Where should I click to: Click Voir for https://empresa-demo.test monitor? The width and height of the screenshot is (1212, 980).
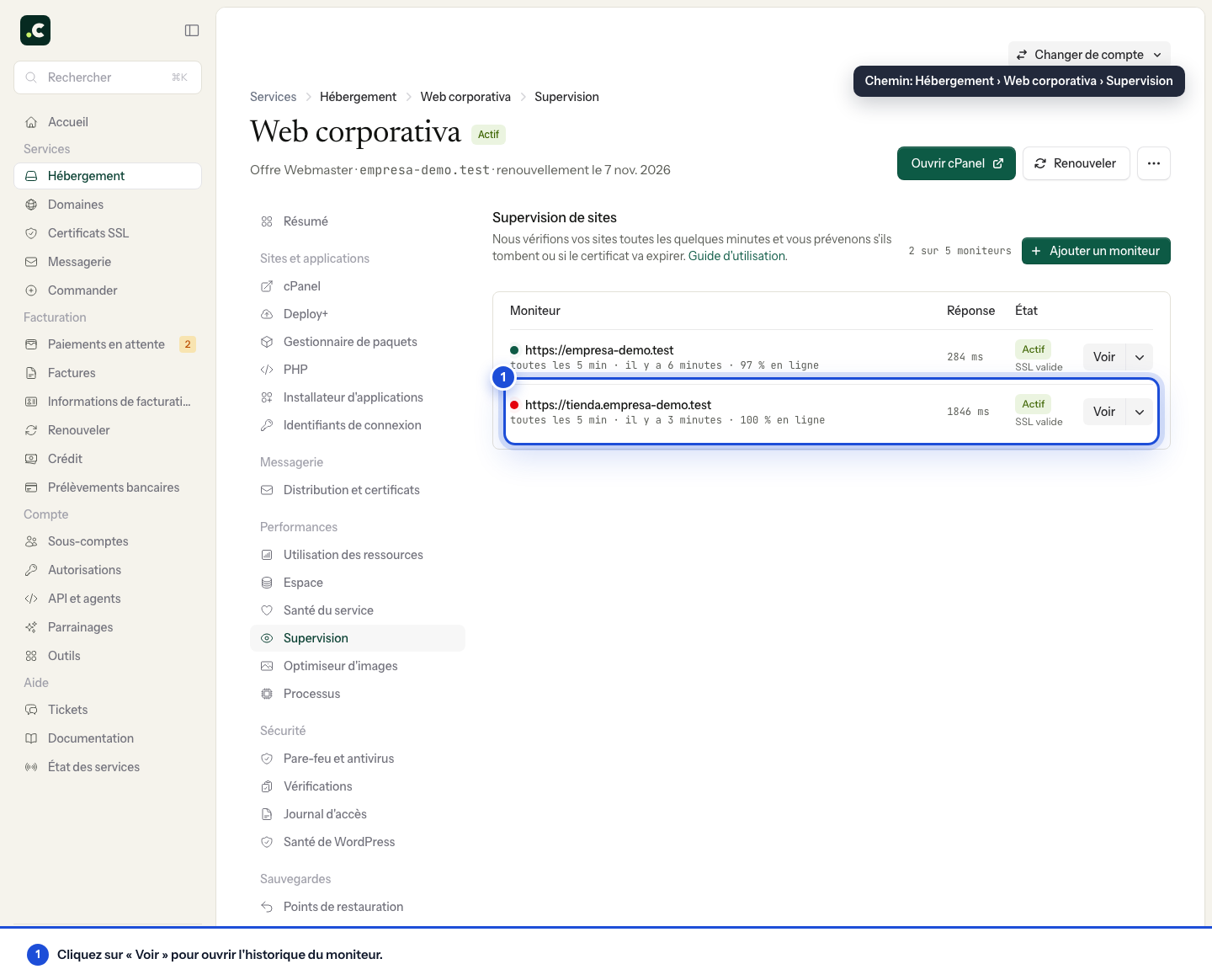(1104, 357)
